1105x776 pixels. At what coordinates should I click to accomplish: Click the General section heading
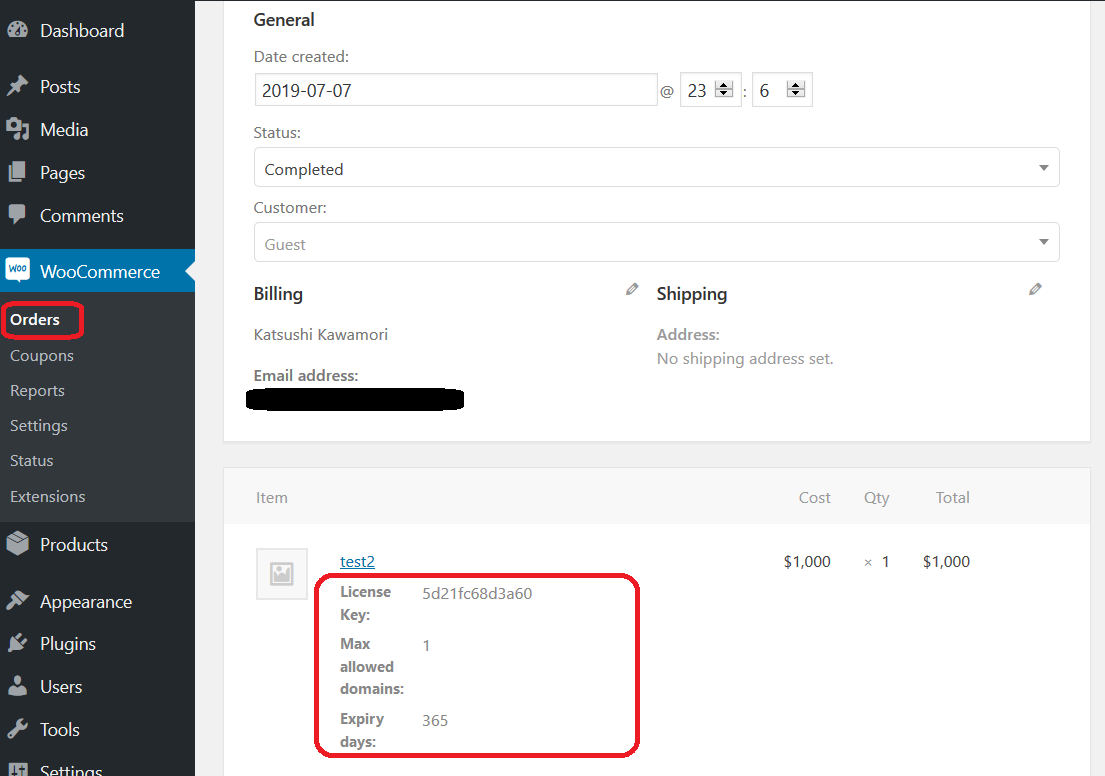(x=284, y=20)
